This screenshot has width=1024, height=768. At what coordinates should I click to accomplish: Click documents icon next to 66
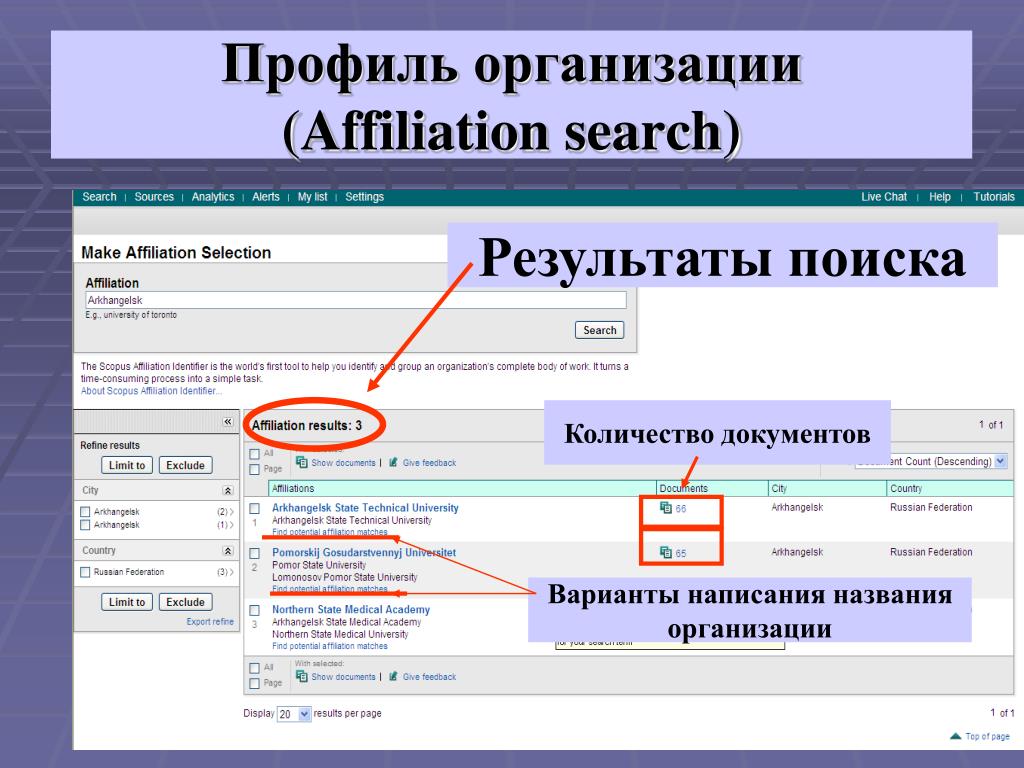(x=665, y=507)
